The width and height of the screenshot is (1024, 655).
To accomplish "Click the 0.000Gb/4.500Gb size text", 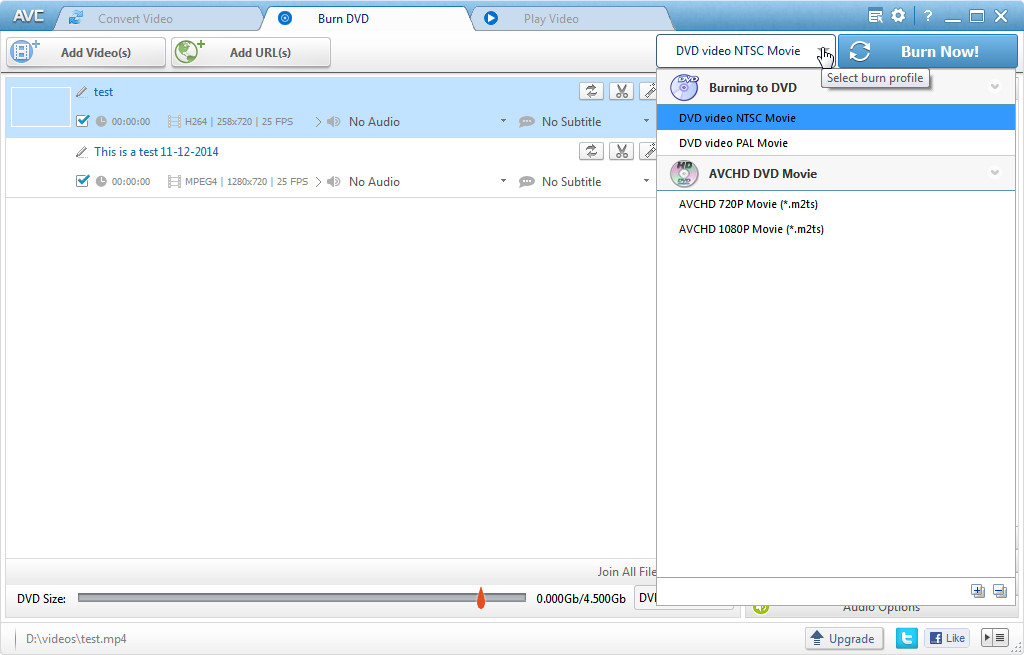I will (581, 598).
